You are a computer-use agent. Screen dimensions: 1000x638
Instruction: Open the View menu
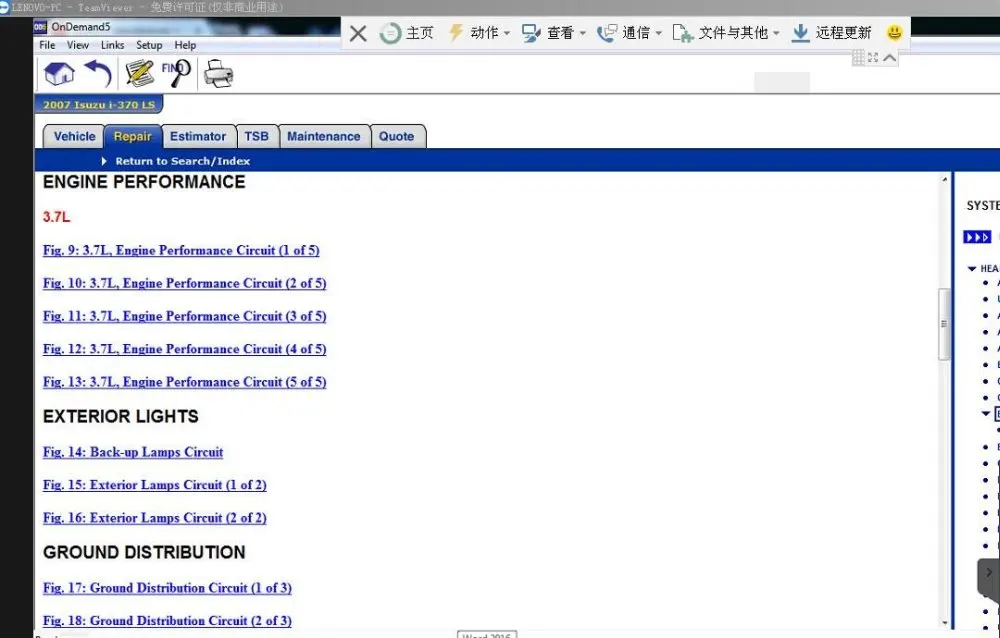click(x=78, y=45)
